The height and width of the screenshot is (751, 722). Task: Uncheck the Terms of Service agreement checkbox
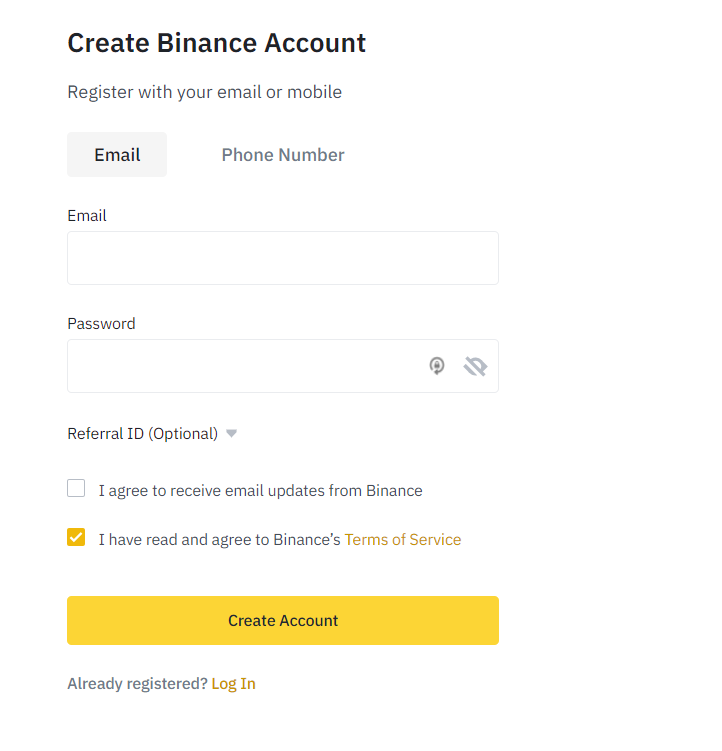point(76,538)
